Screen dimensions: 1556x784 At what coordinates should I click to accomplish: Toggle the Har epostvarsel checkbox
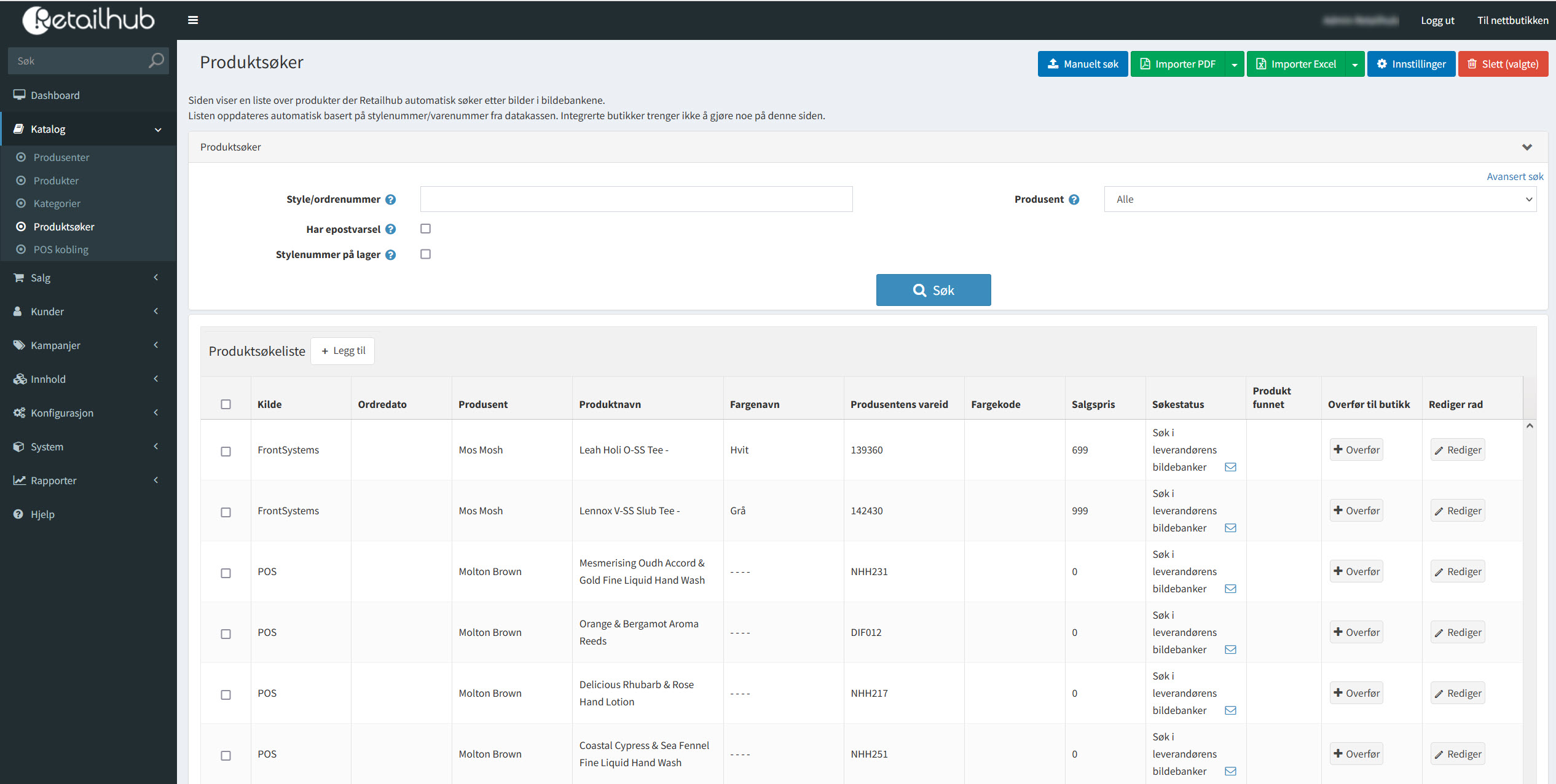425,229
